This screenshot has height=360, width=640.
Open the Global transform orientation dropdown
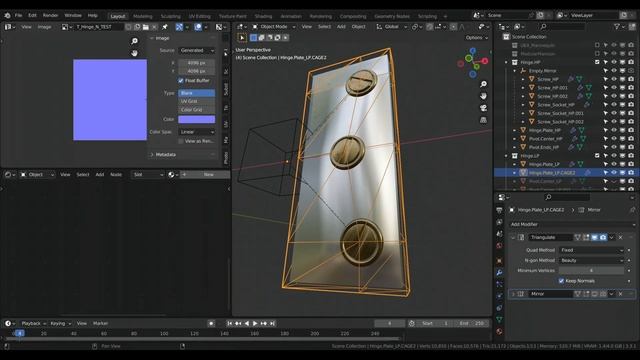391,27
